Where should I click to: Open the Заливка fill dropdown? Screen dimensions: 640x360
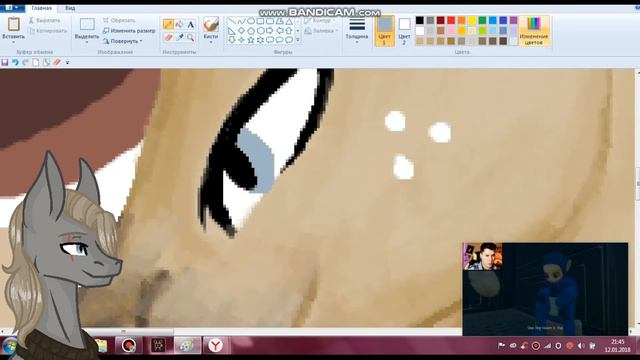[321, 31]
